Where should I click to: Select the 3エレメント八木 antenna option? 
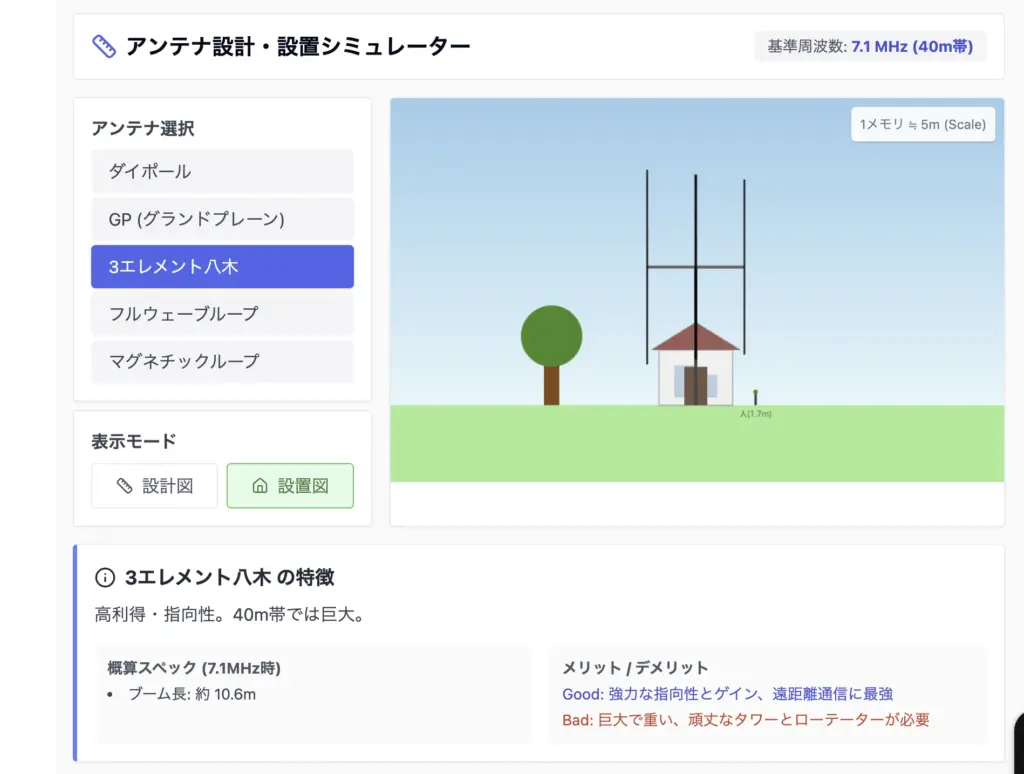click(222, 267)
